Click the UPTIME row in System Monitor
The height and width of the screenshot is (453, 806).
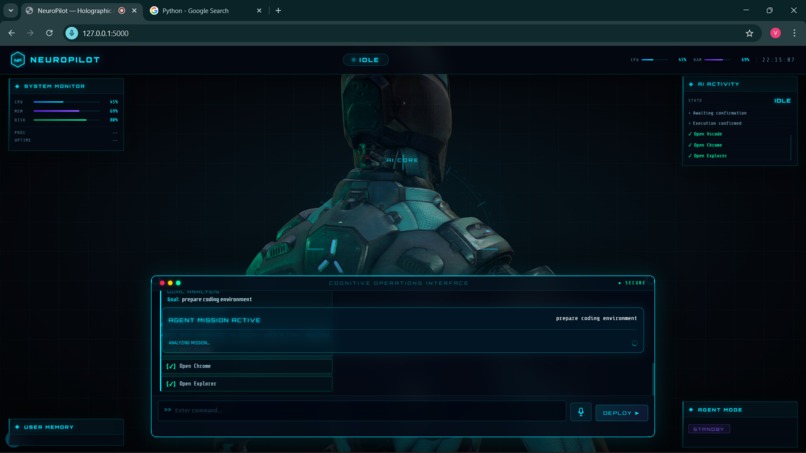[x=66, y=140]
